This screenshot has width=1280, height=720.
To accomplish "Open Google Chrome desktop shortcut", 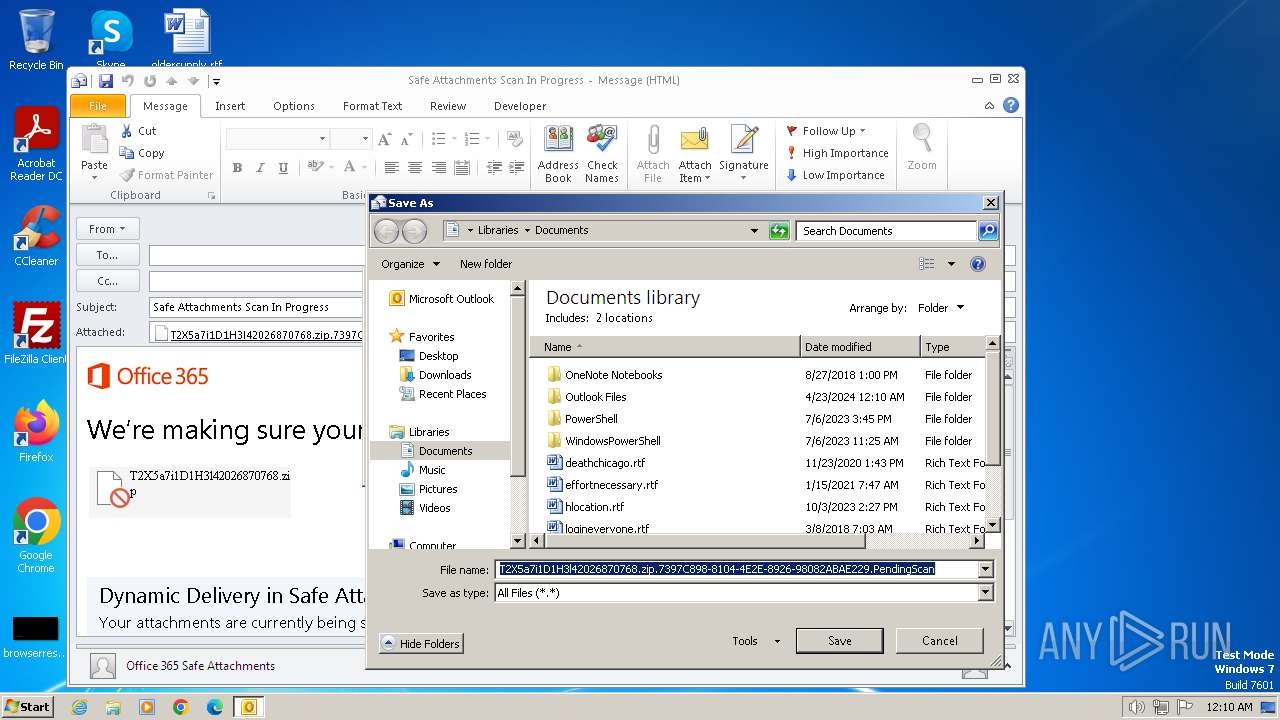I will click(x=36, y=536).
